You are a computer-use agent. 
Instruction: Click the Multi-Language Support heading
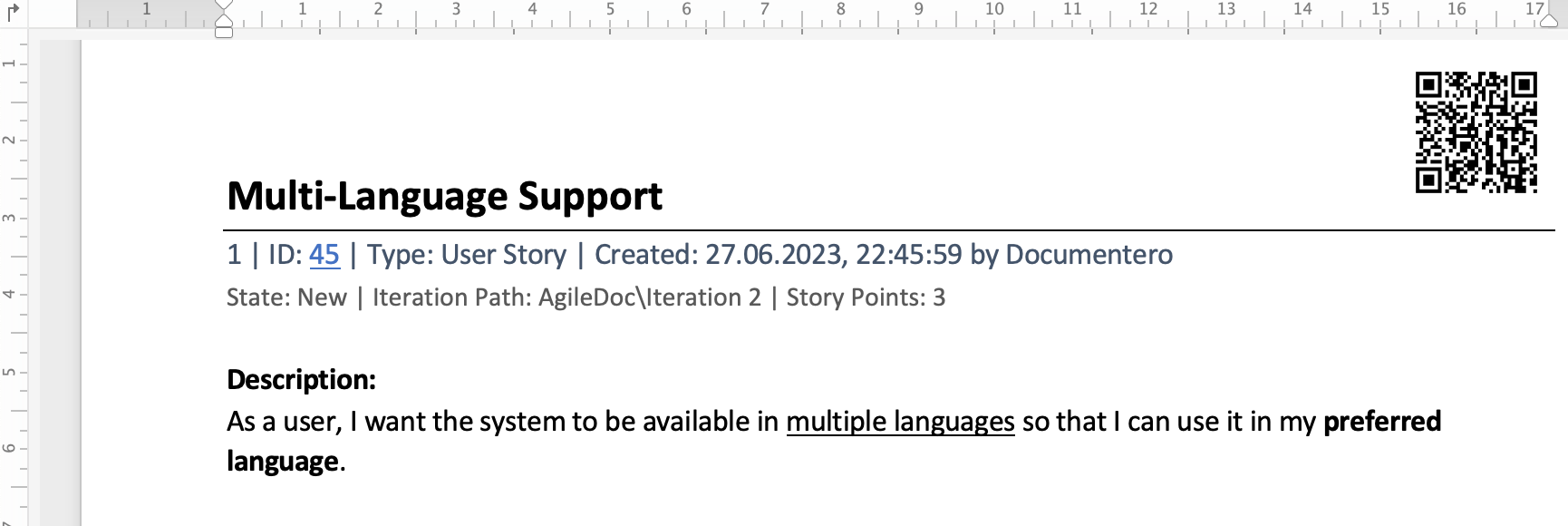(x=444, y=197)
